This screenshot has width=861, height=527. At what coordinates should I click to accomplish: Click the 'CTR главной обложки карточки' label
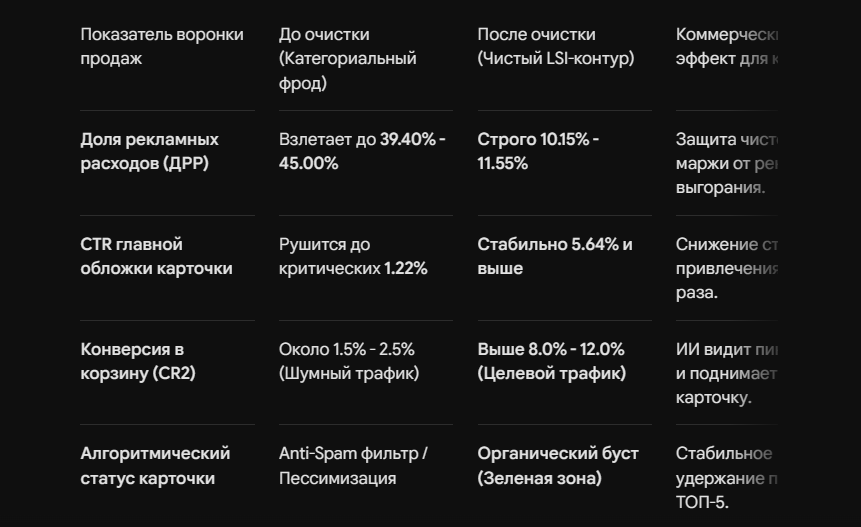click(x=156, y=256)
